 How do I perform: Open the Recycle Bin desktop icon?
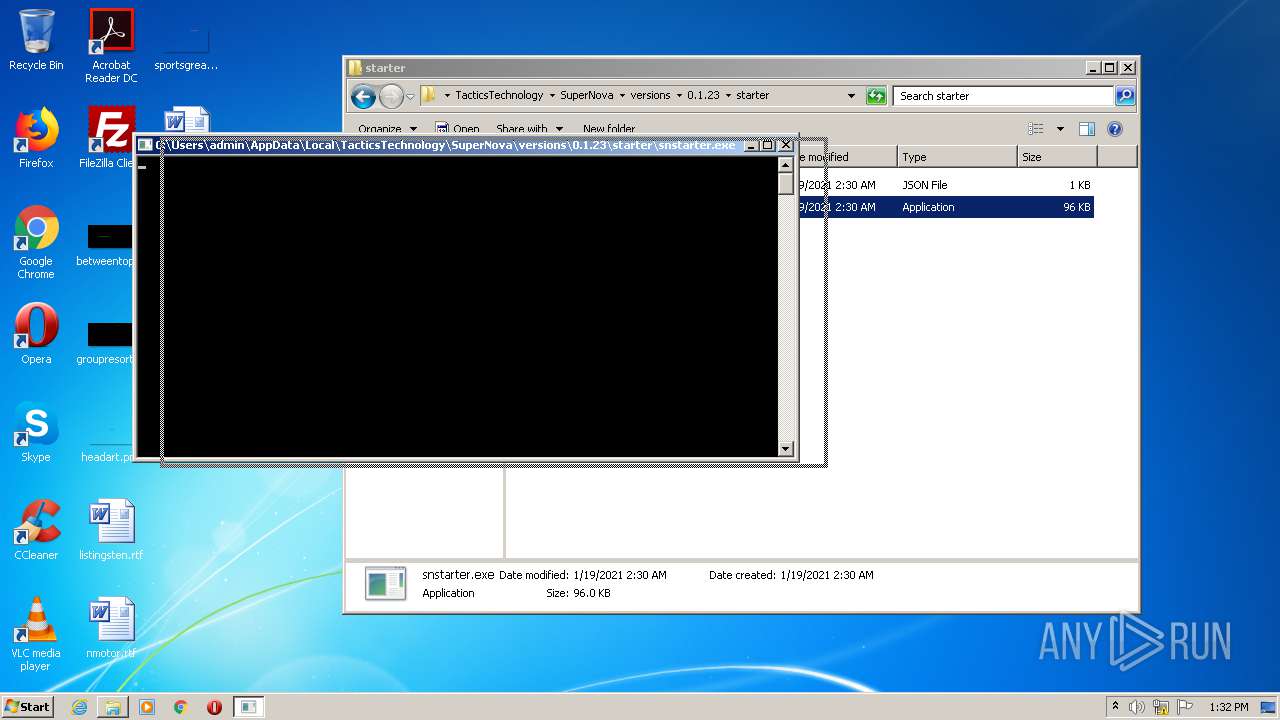(x=36, y=40)
